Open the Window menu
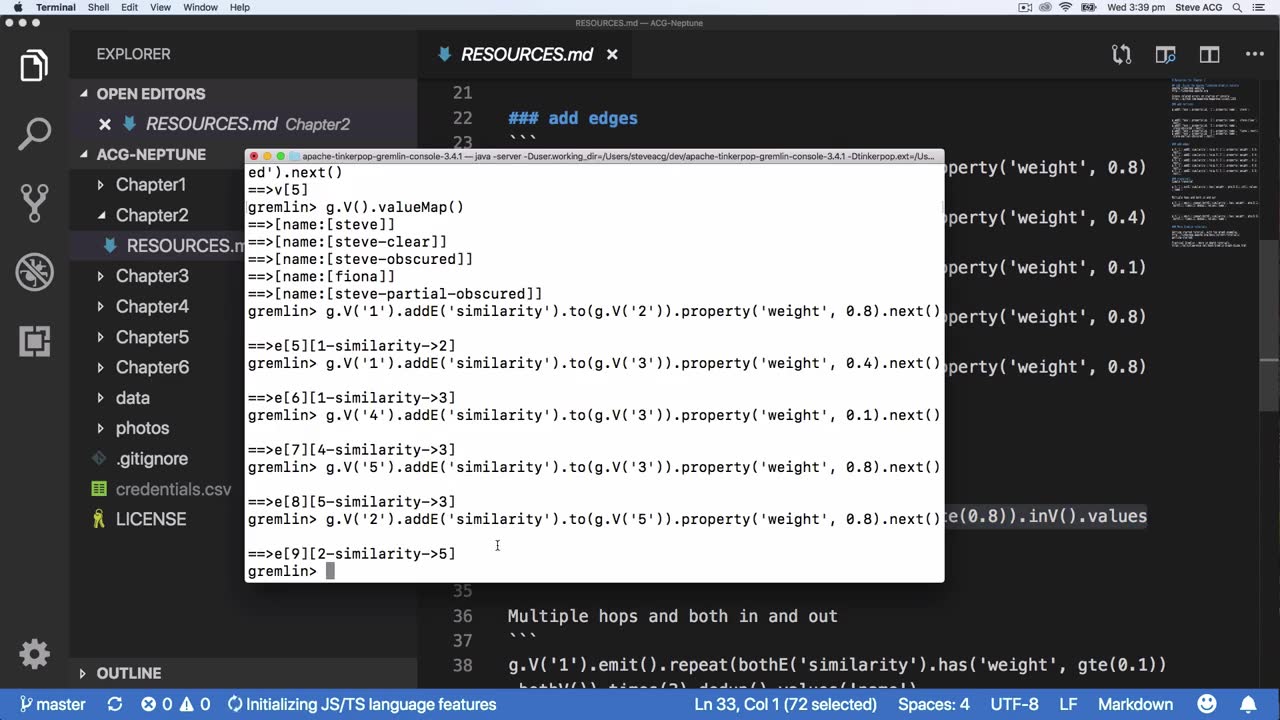1280x720 pixels. [x=201, y=7]
